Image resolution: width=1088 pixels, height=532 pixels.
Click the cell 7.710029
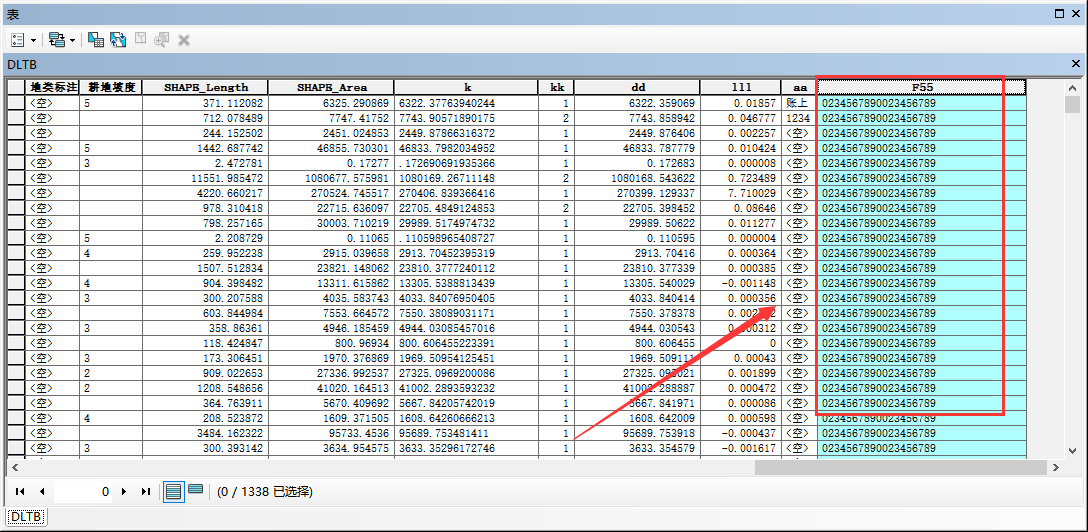click(x=742, y=193)
